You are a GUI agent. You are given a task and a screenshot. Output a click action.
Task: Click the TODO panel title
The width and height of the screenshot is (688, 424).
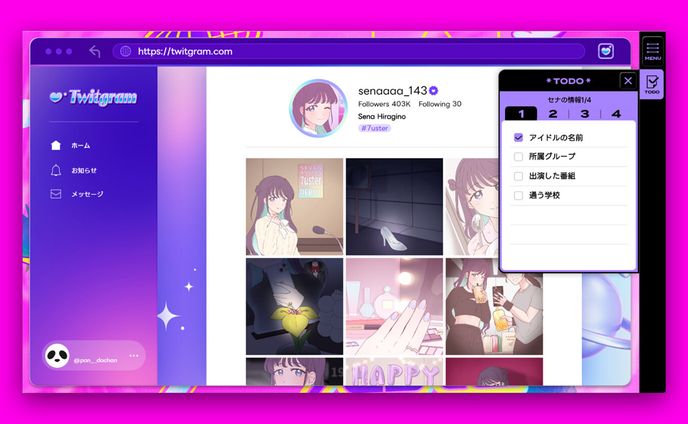(568, 81)
